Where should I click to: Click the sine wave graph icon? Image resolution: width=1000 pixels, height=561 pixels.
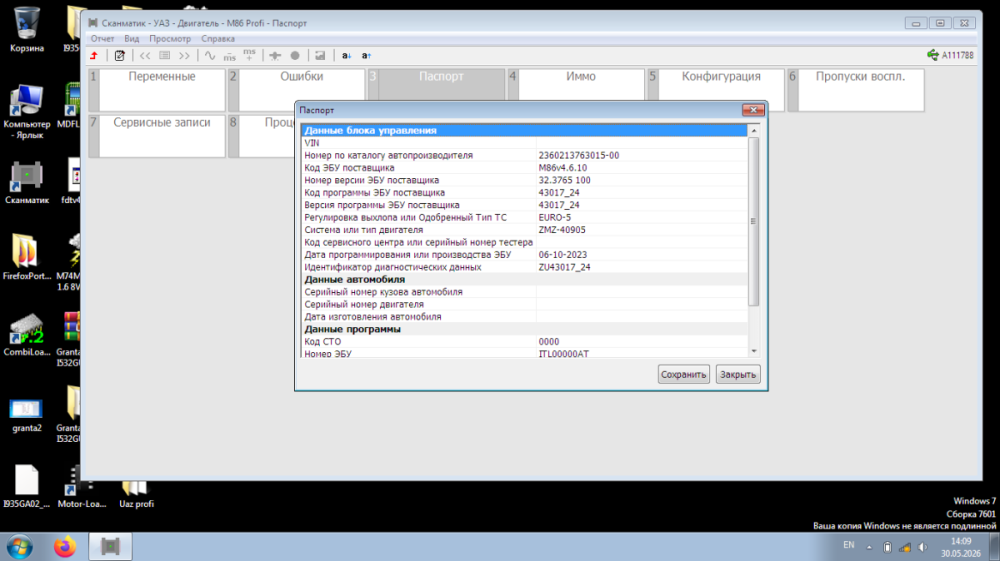[210, 55]
